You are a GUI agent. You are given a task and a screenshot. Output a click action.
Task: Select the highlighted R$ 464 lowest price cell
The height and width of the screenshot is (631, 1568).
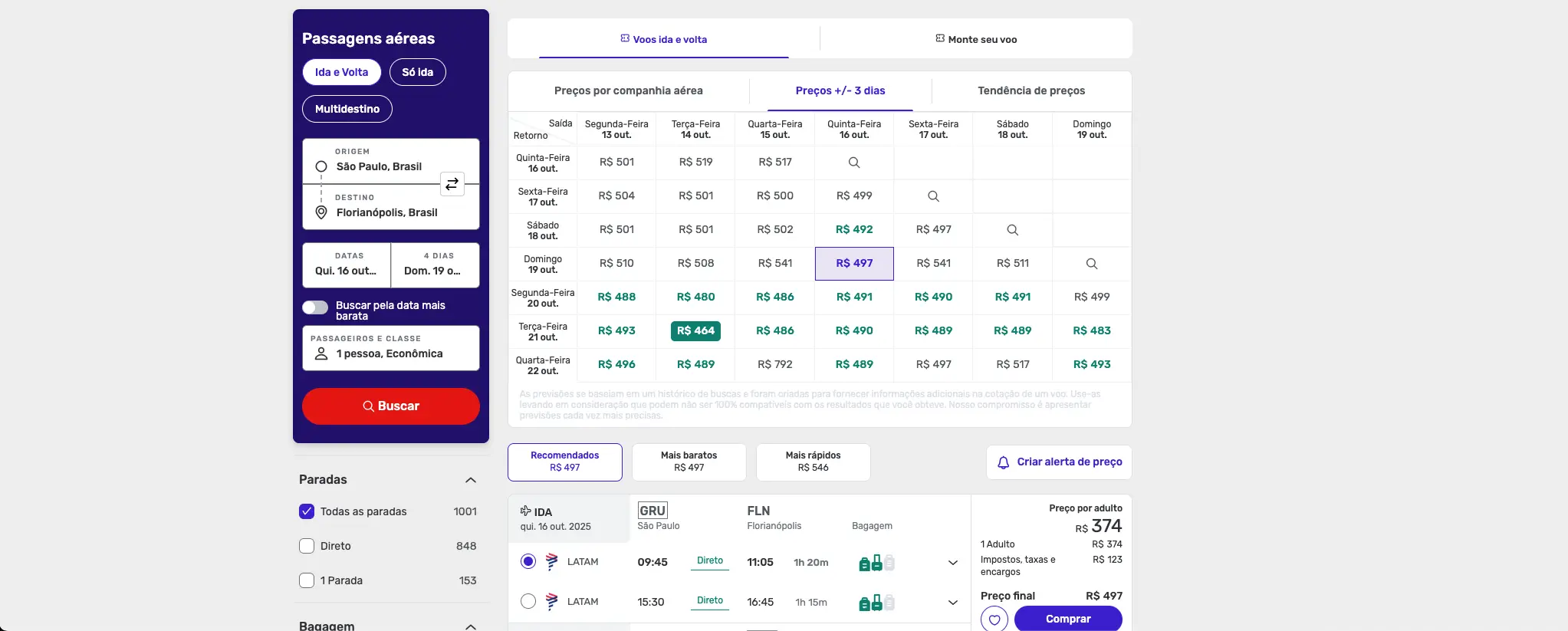(695, 330)
